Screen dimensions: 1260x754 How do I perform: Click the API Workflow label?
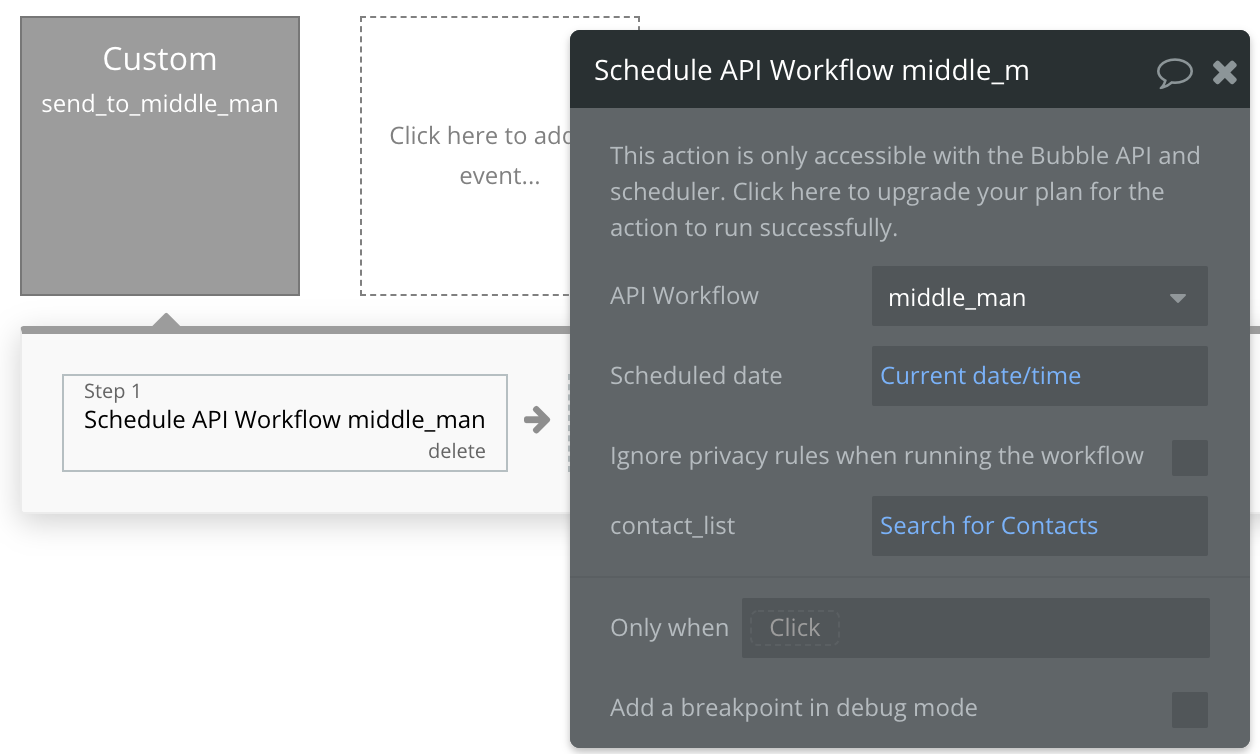point(684,296)
